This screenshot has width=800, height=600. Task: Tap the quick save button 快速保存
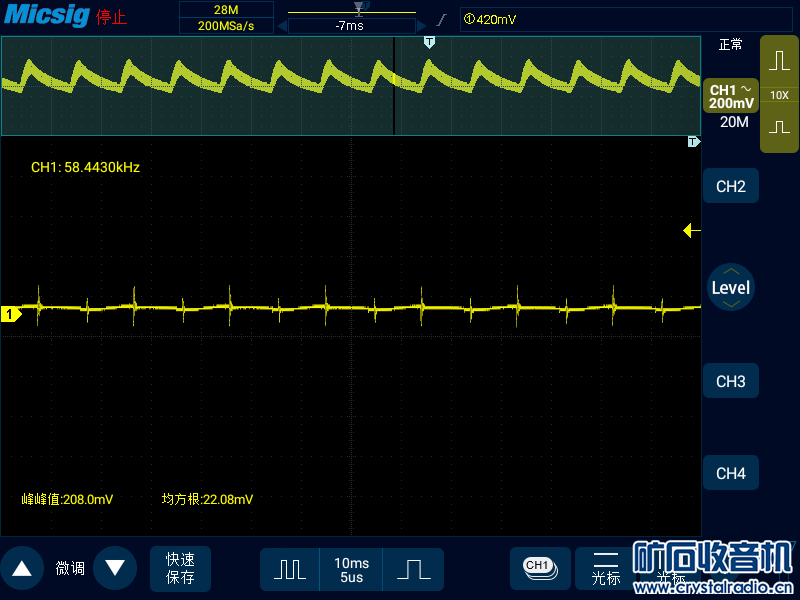pos(180,568)
